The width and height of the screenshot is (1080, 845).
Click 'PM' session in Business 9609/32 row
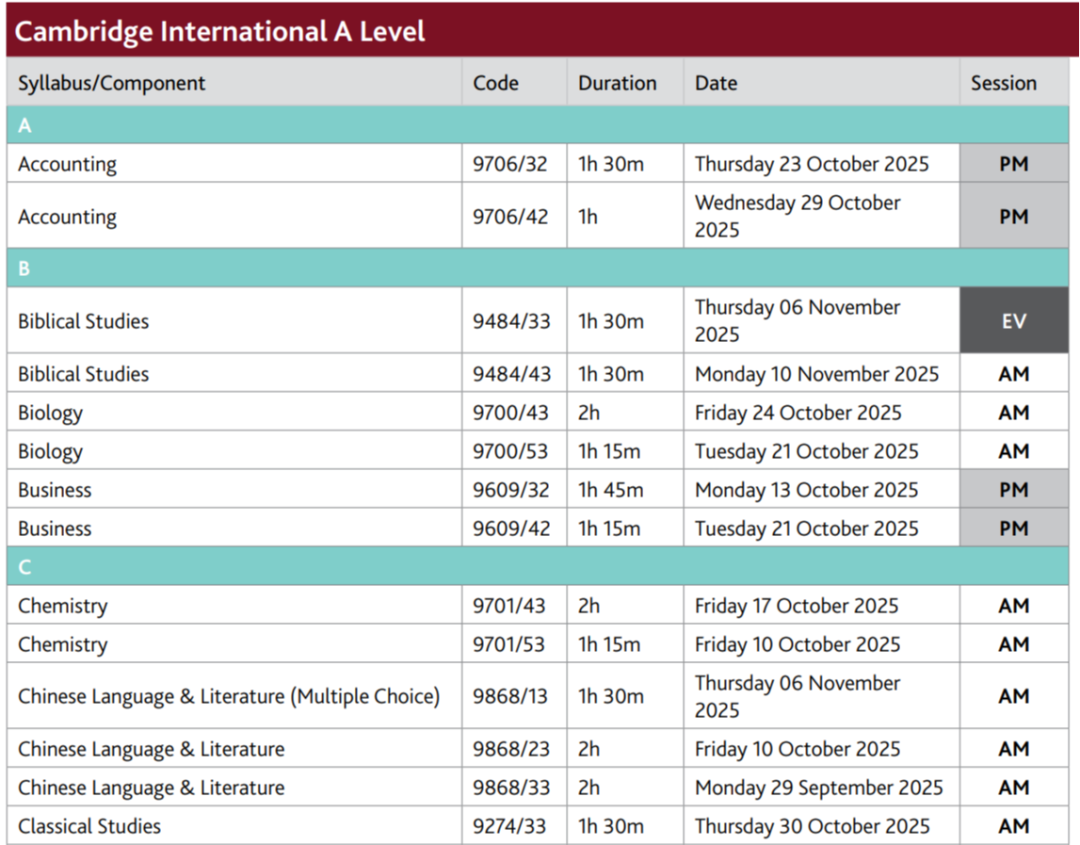pyautogui.click(x=1014, y=490)
